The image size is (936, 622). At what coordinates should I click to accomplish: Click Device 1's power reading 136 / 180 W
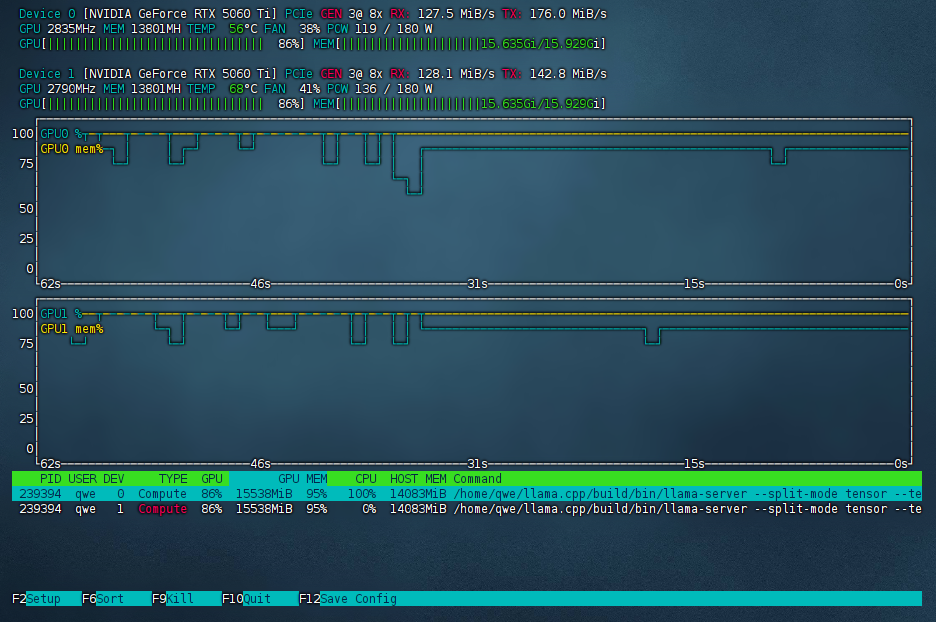(x=394, y=88)
